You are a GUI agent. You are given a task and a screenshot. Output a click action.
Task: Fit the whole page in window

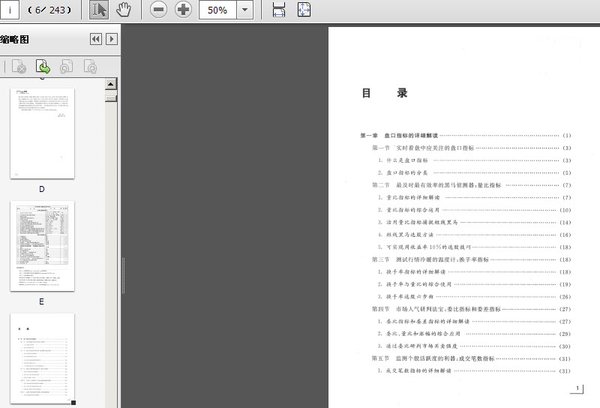pos(304,10)
